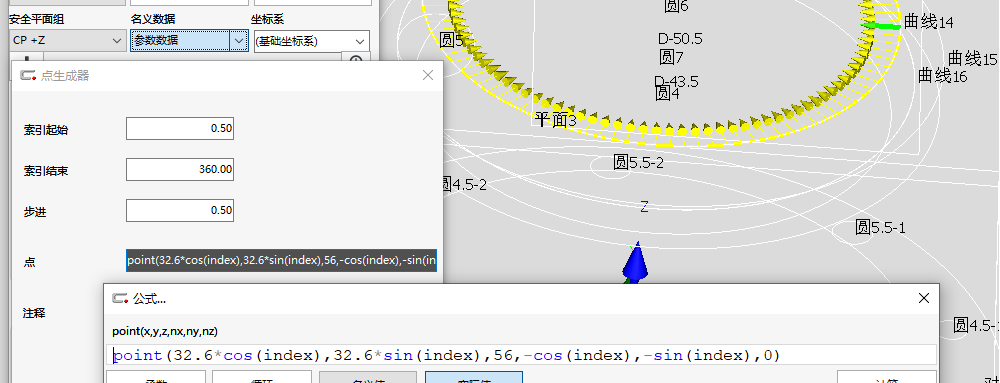Click the point(x,y,z,nx,ny,nz) syntax hint
1000x383 pixels.
(x=165, y=331)
